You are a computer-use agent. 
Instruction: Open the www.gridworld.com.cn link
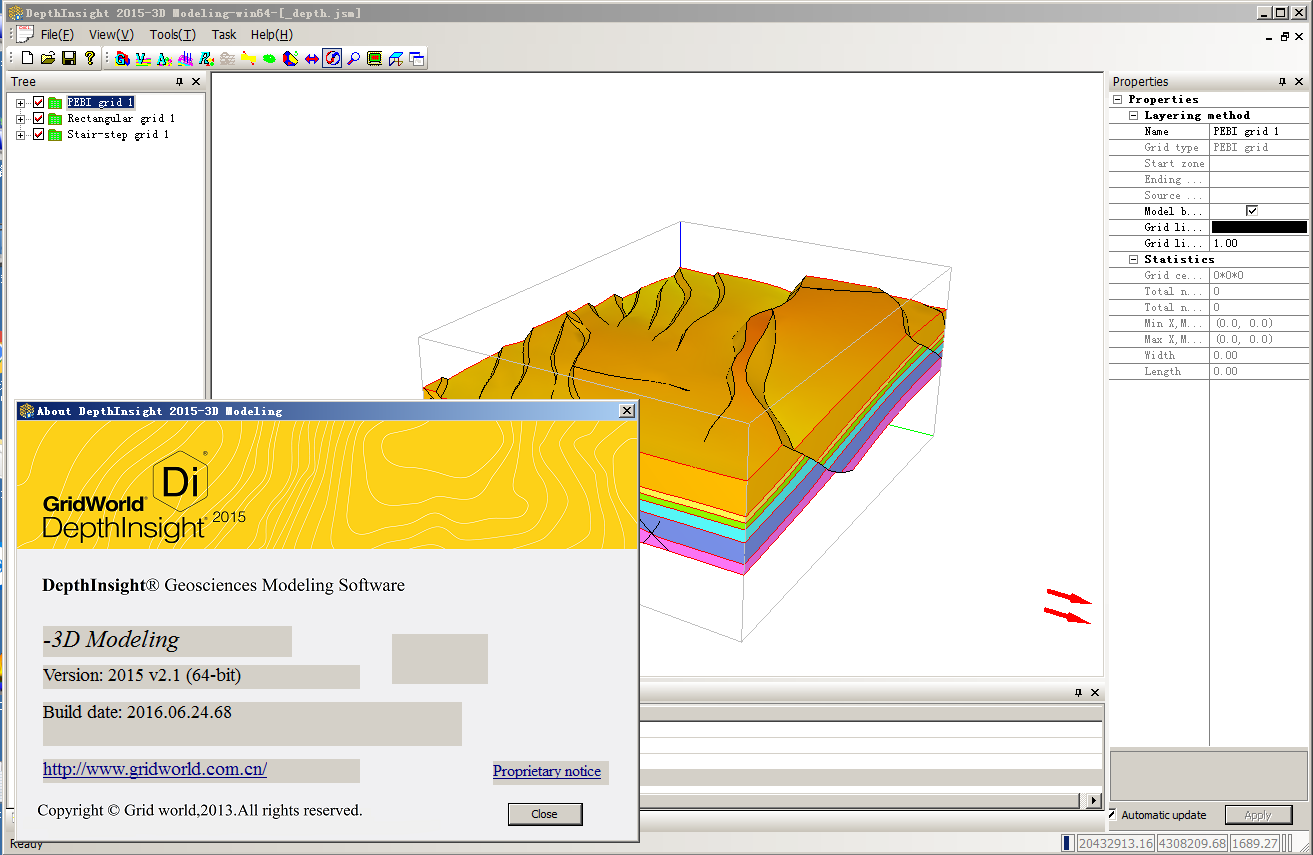(155, 769)
